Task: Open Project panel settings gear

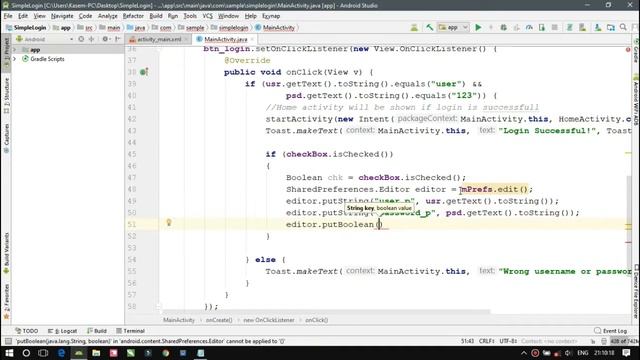Action: (105, 39)
